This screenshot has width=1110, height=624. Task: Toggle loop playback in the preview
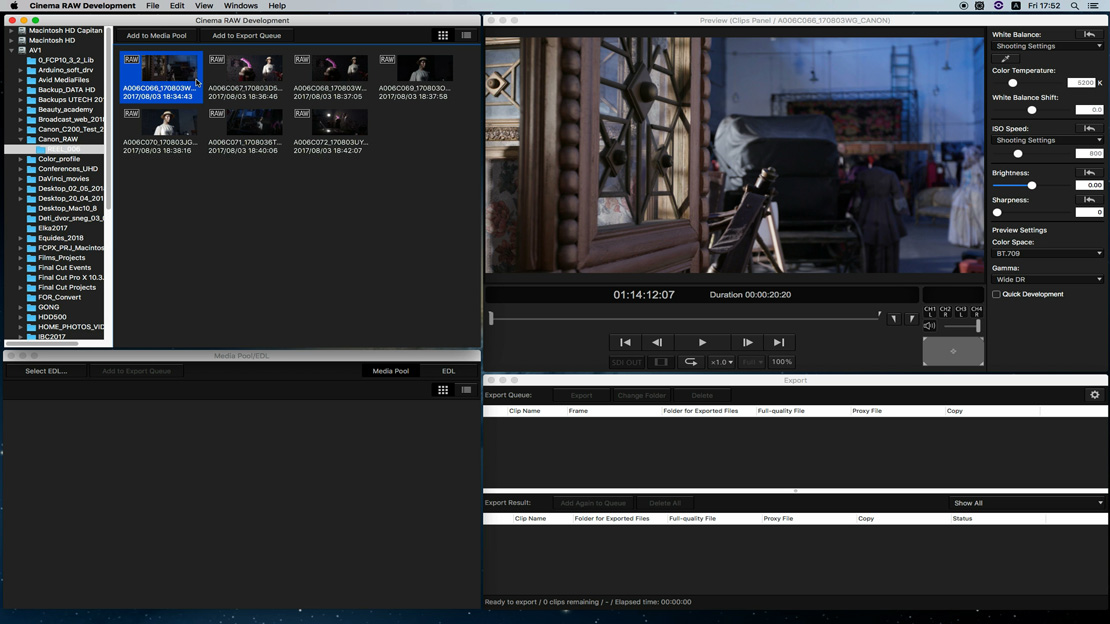click(x=690, y=362)
